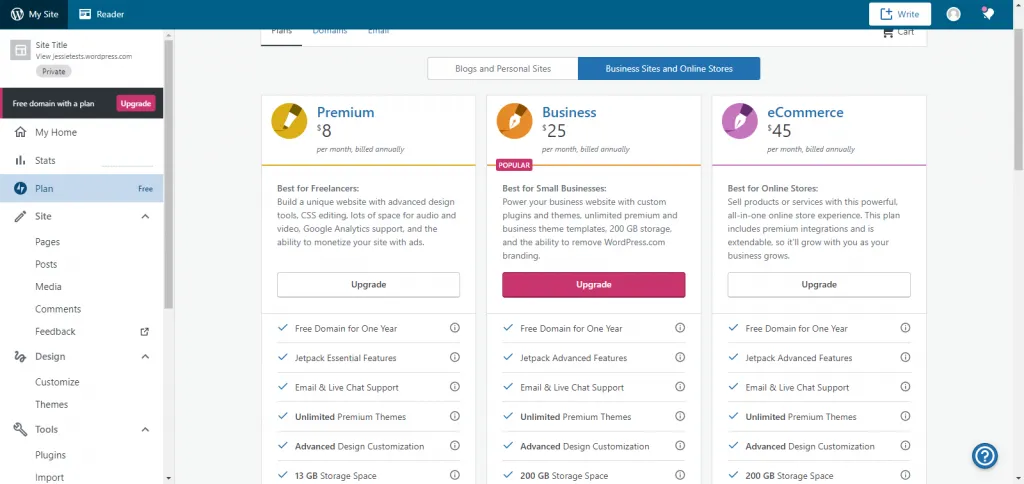Open Comments under Site
This screenshot has height=484, width=1024.
pyautogui.click(x=58, y=309)
